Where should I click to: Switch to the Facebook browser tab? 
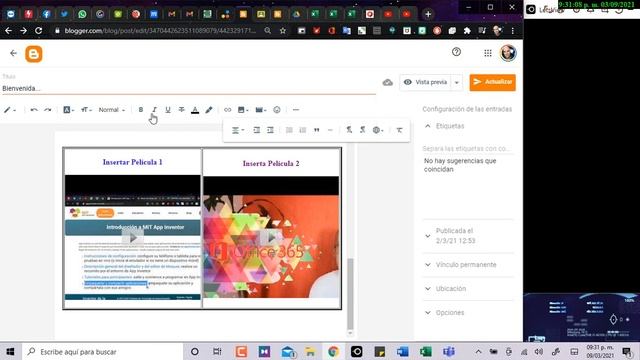click(46, 14)
